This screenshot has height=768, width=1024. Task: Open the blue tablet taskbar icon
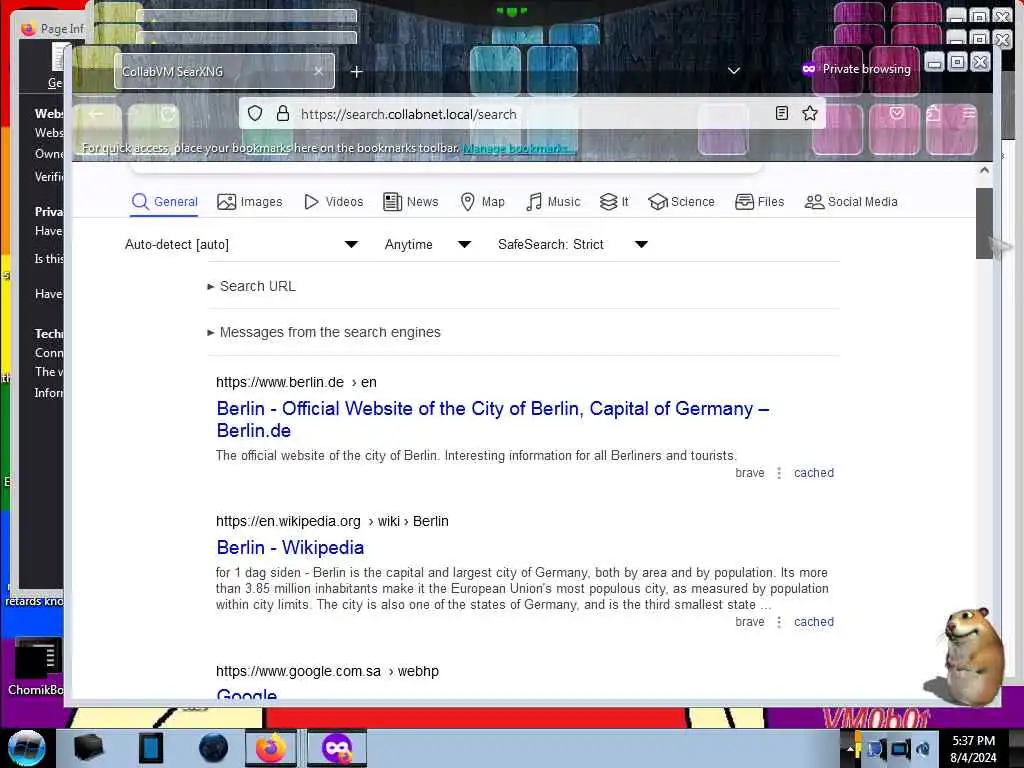(x=151, y=748)
